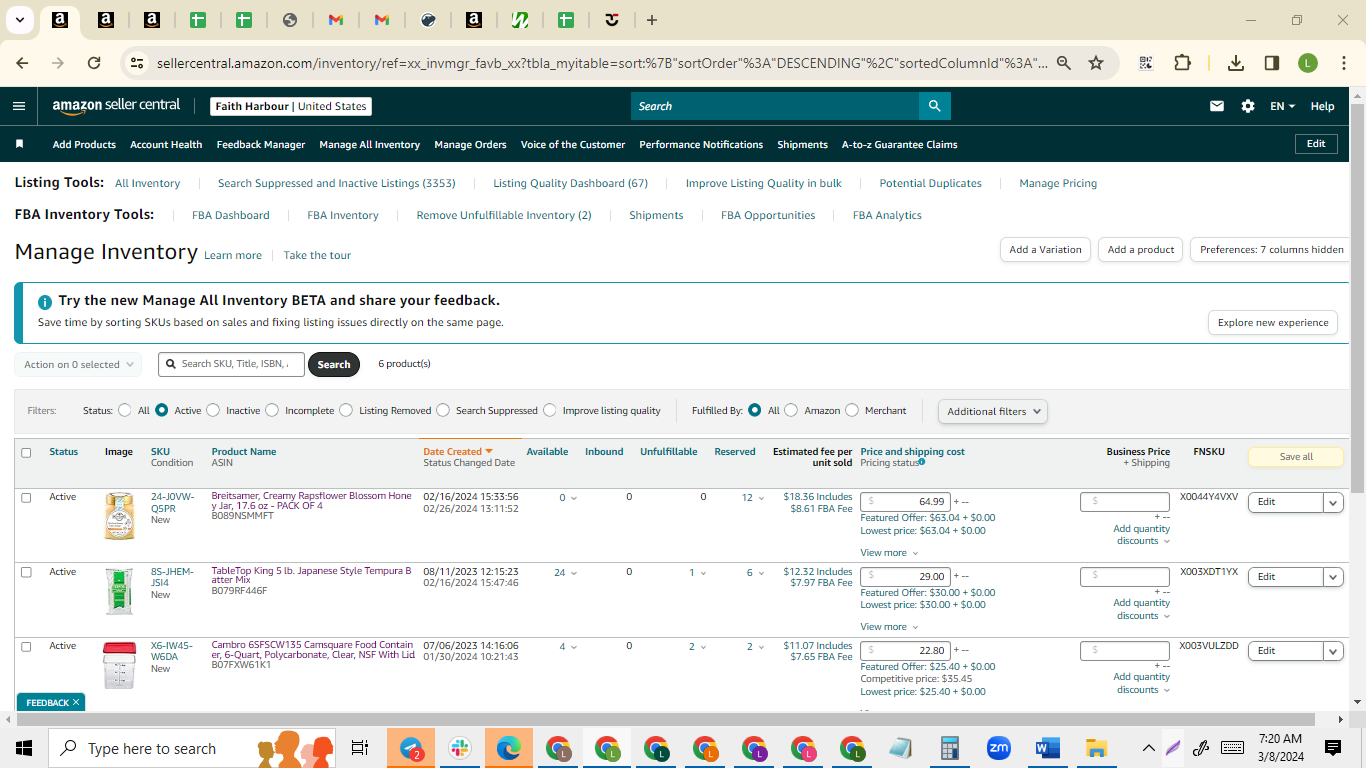Viewport: 1366px width, 768px height.
Task: Click the Amazon Seller Central logo
Action: pyautogui.click(x=116, y=106)
